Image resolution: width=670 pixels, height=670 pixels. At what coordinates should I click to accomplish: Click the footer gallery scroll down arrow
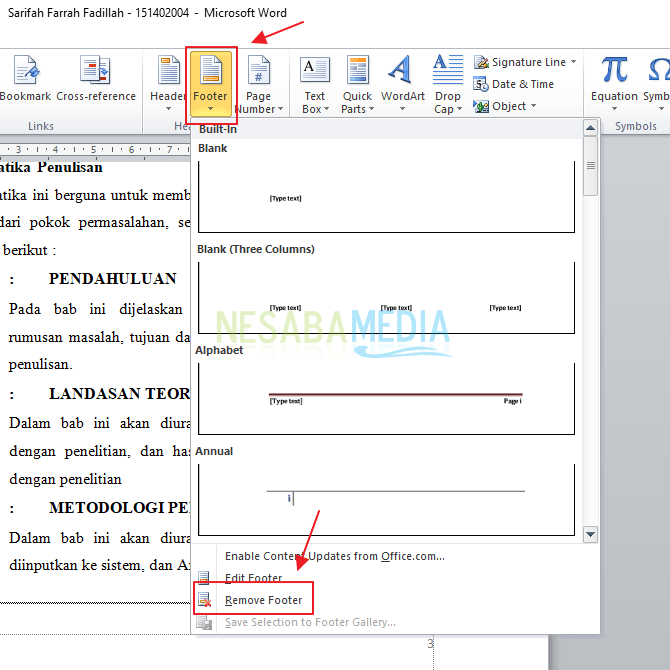[x=590, y=534]
